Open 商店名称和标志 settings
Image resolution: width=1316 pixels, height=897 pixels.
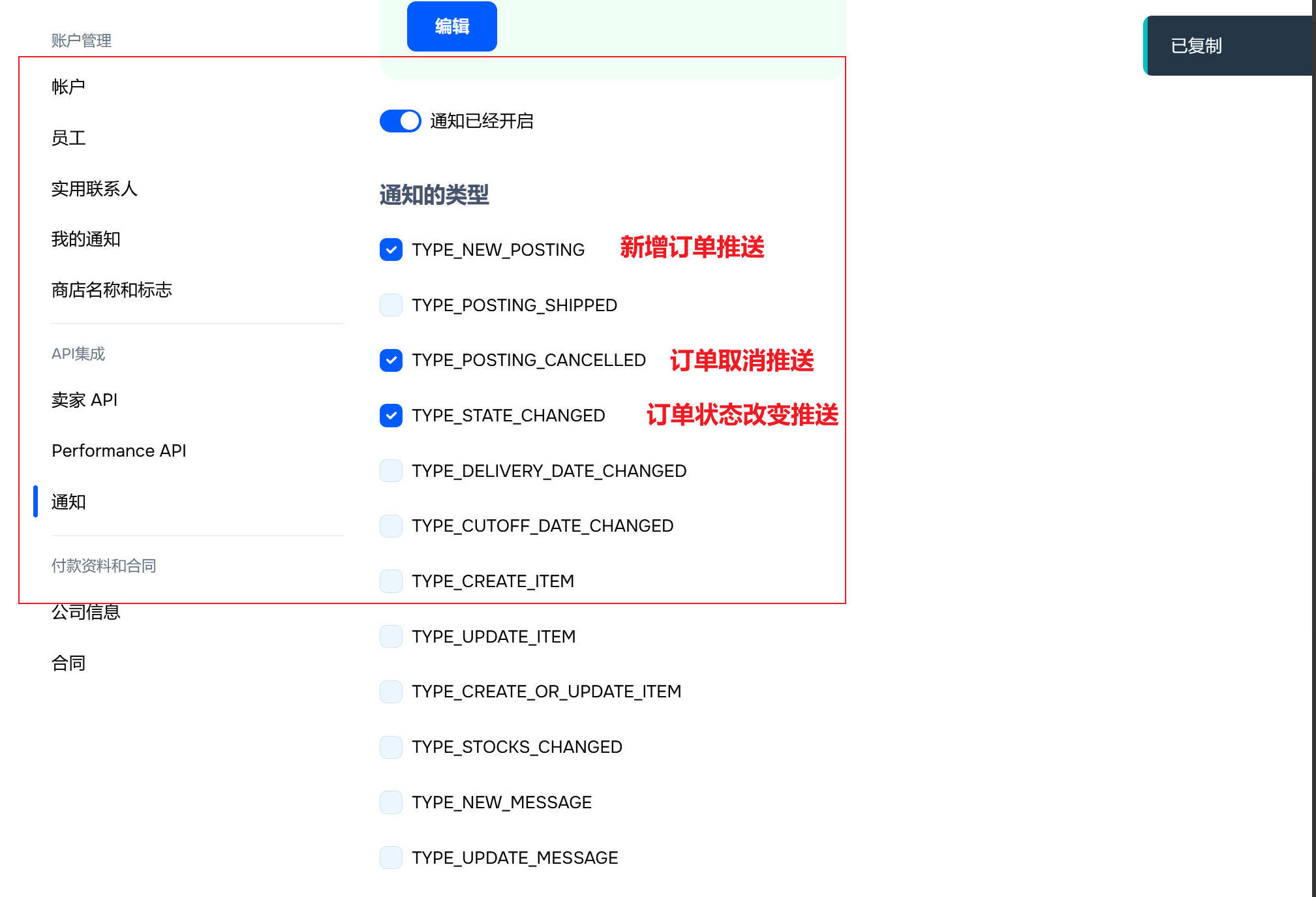click(x=112, y=290)
